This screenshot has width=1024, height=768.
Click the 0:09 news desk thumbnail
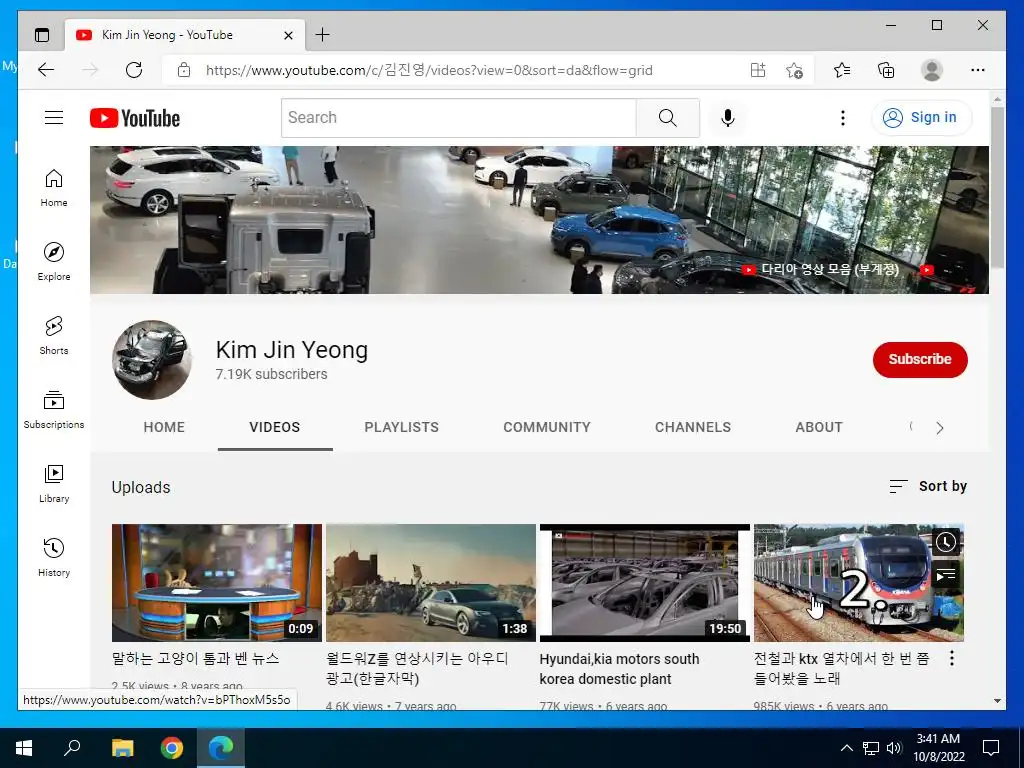pos(216,583)
